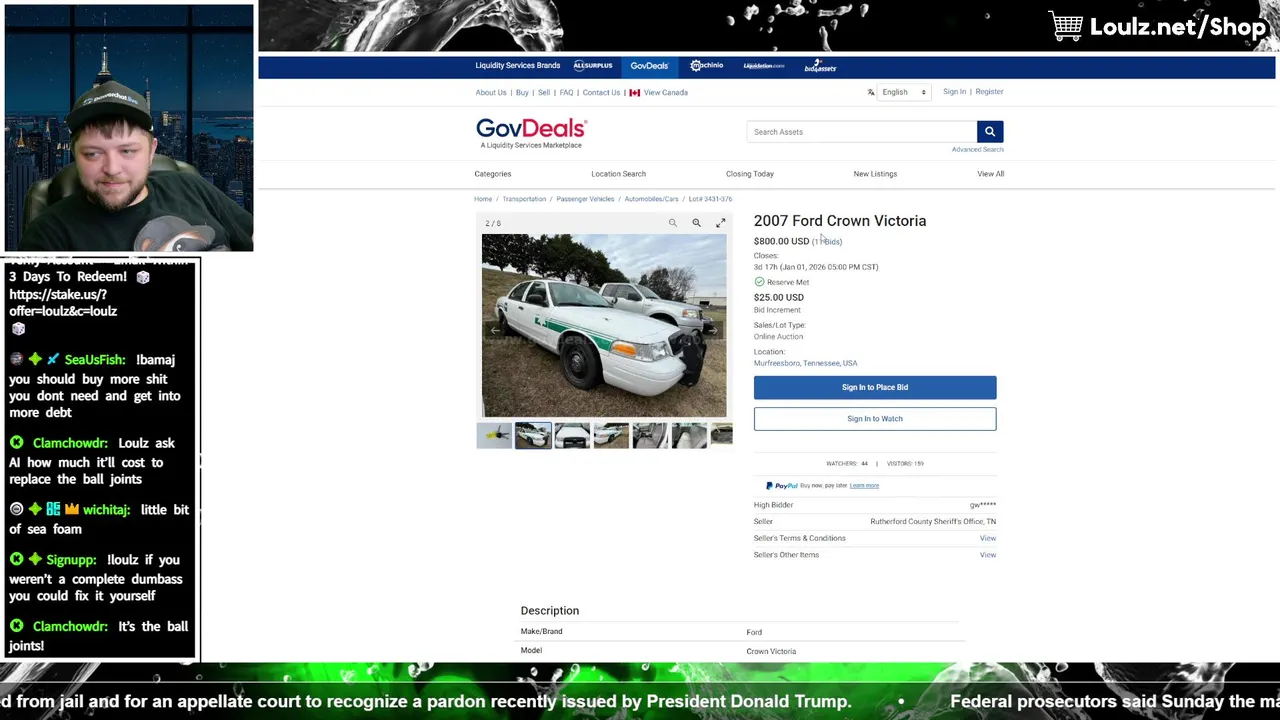Image resolution: width=1280 pixels, height=720 pixels.
Task: Click the Buy link
Action: pos(522,93)
